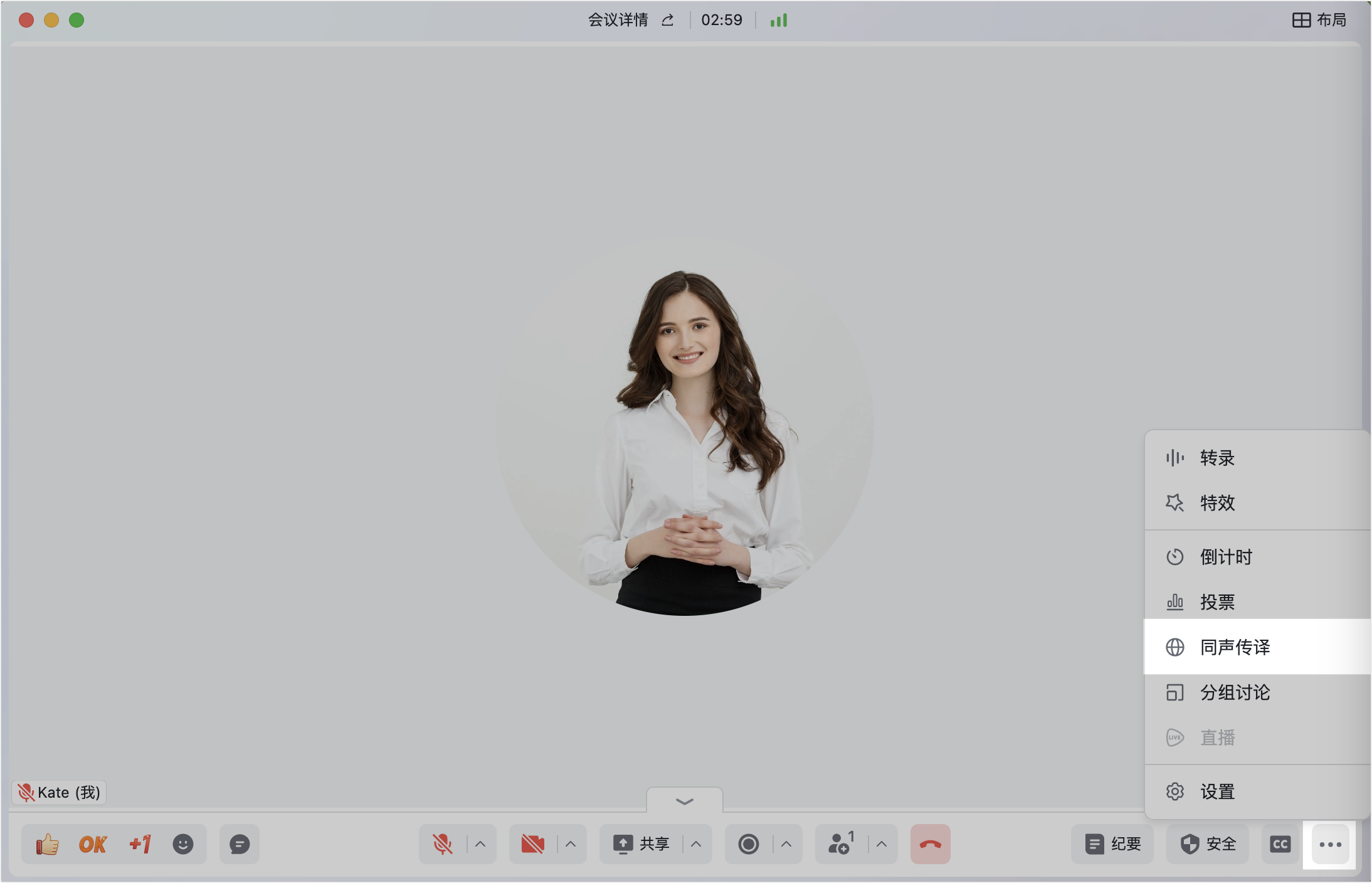Select 转录 in the more menu

tap(1257, 458)
